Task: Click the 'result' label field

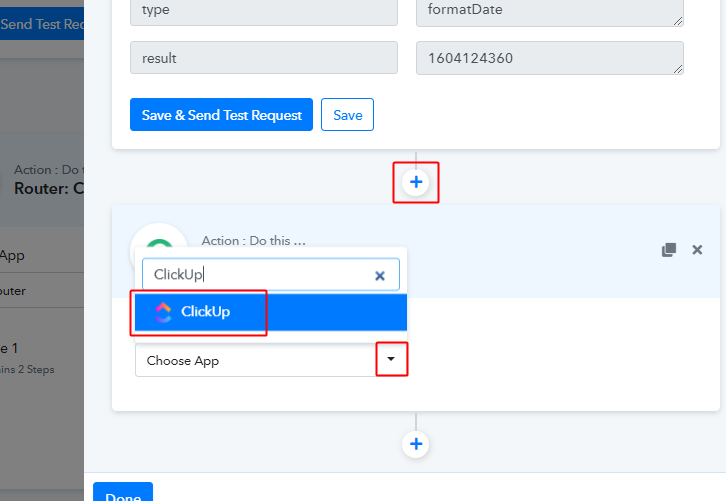Action: [263, 58]
